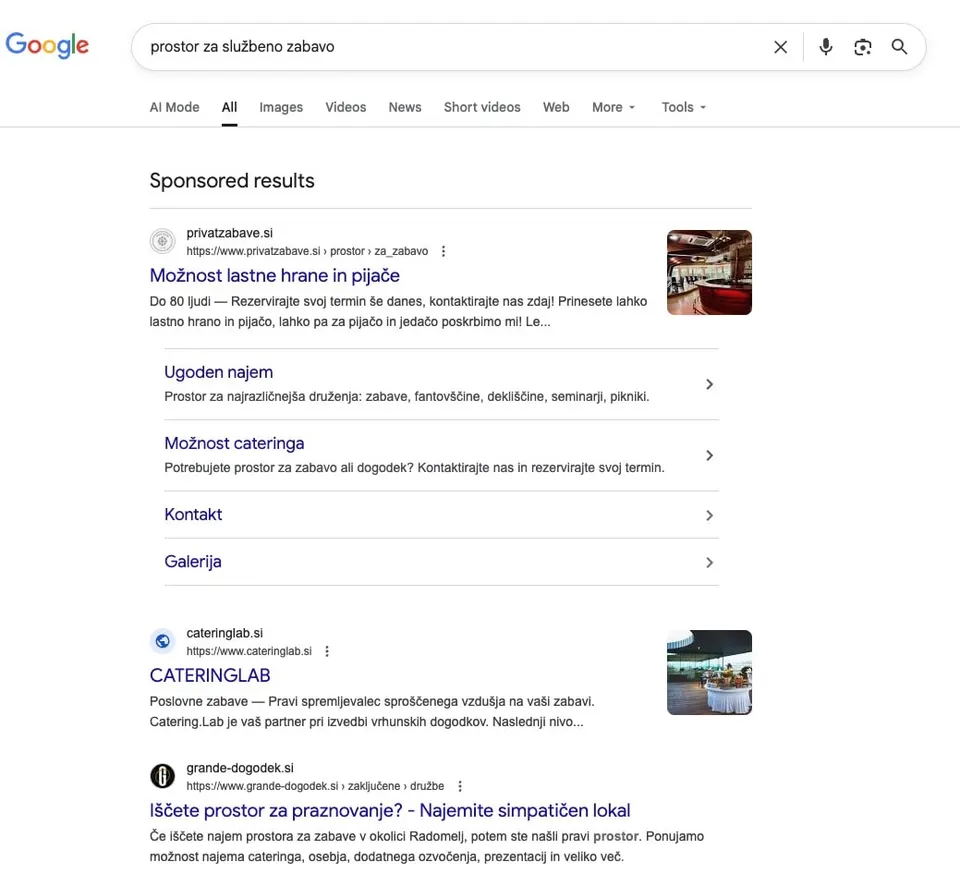Screen dimensions: 960x885
Task: Click the privatzabave.si breadcrumb URL text
Action: tap(307, 251)
